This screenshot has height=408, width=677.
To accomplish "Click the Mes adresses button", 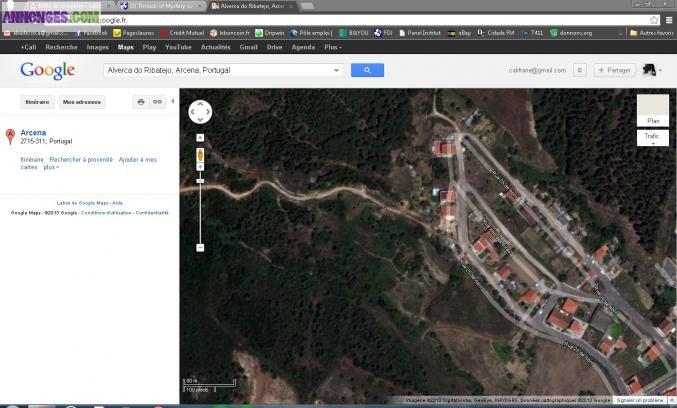I will (x=82, y=102).
